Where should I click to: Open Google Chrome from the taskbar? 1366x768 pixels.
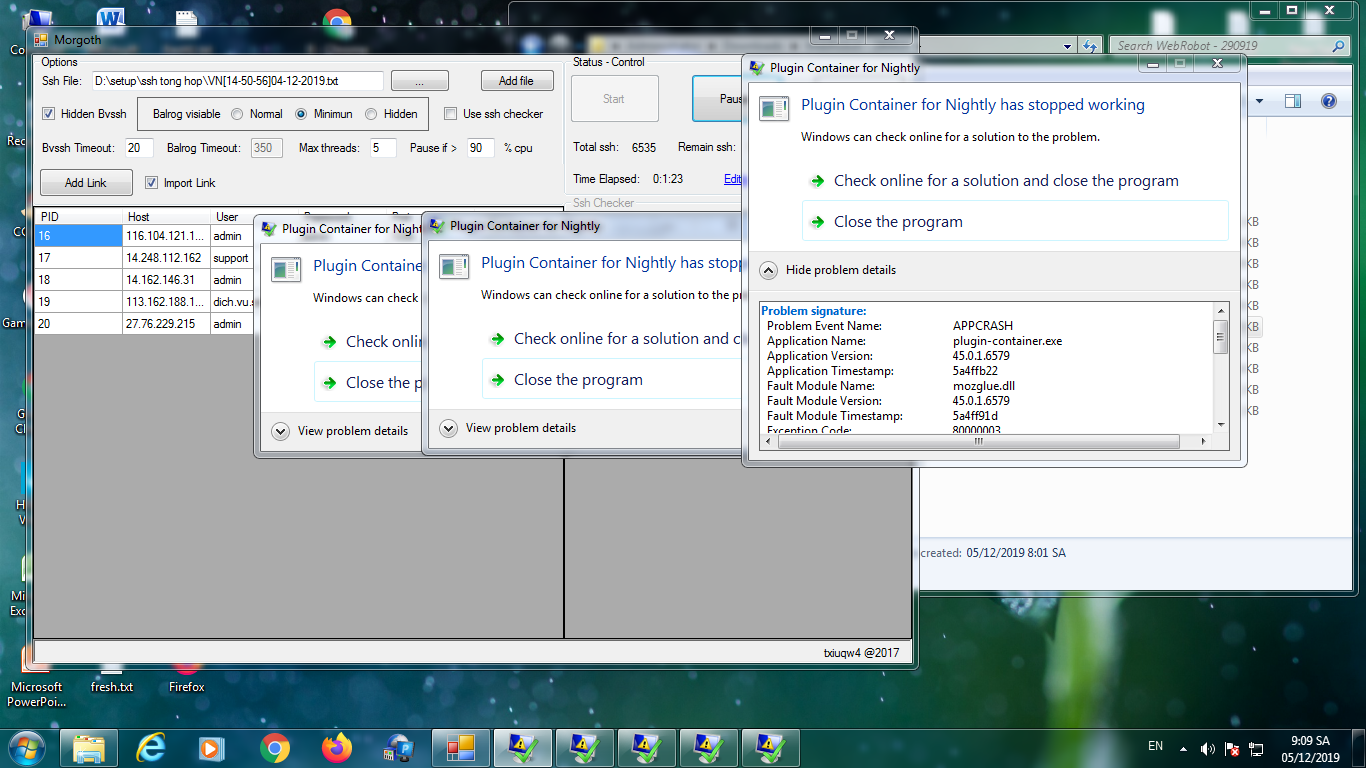click(274, 747)
